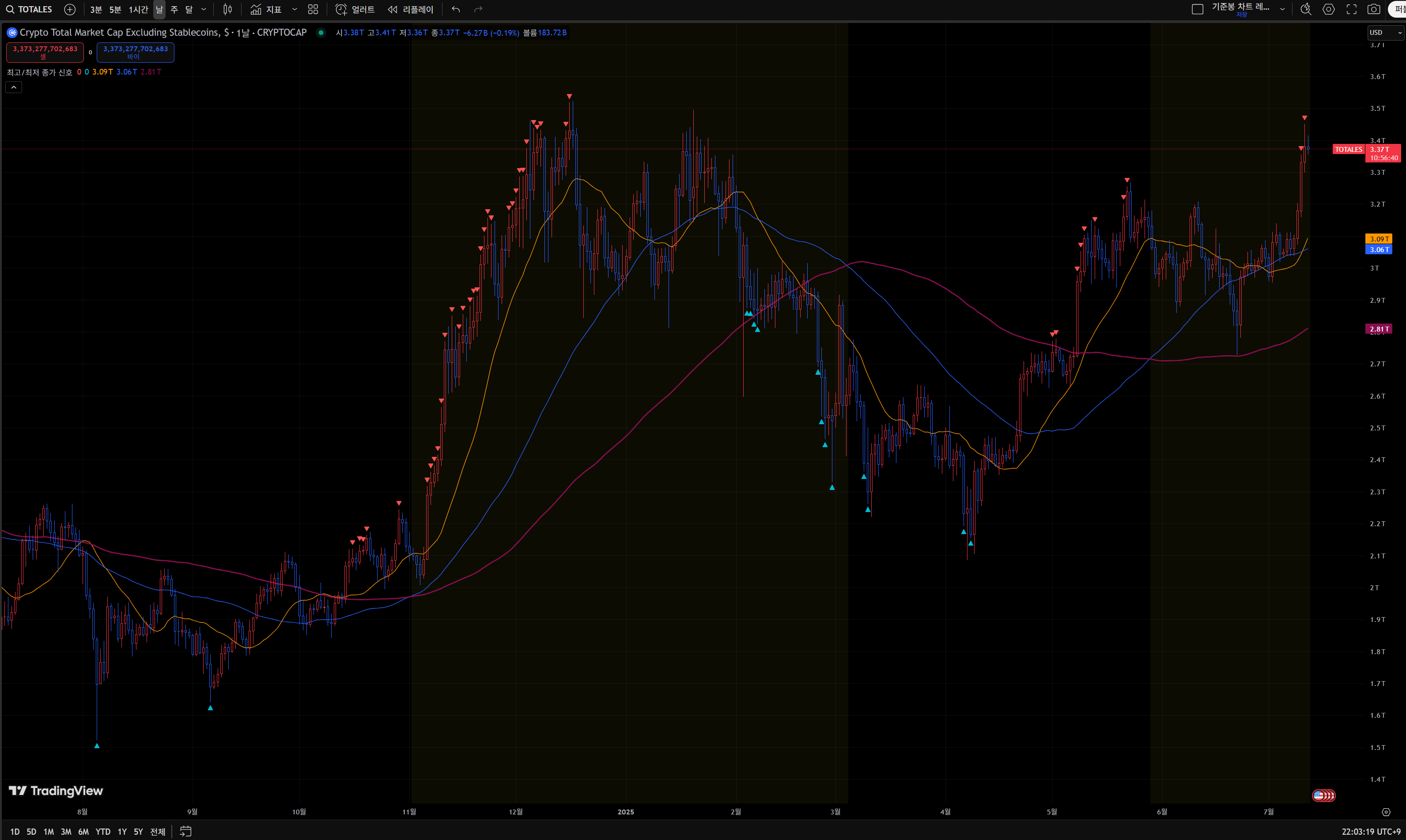Open chart settings hexagon icon
Screen dimensions: 1406x840
[1328, 9]
